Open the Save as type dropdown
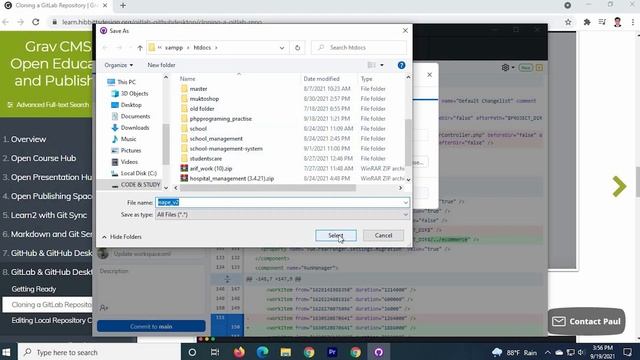The image size is (640, 360). click(x=282, y=215)
